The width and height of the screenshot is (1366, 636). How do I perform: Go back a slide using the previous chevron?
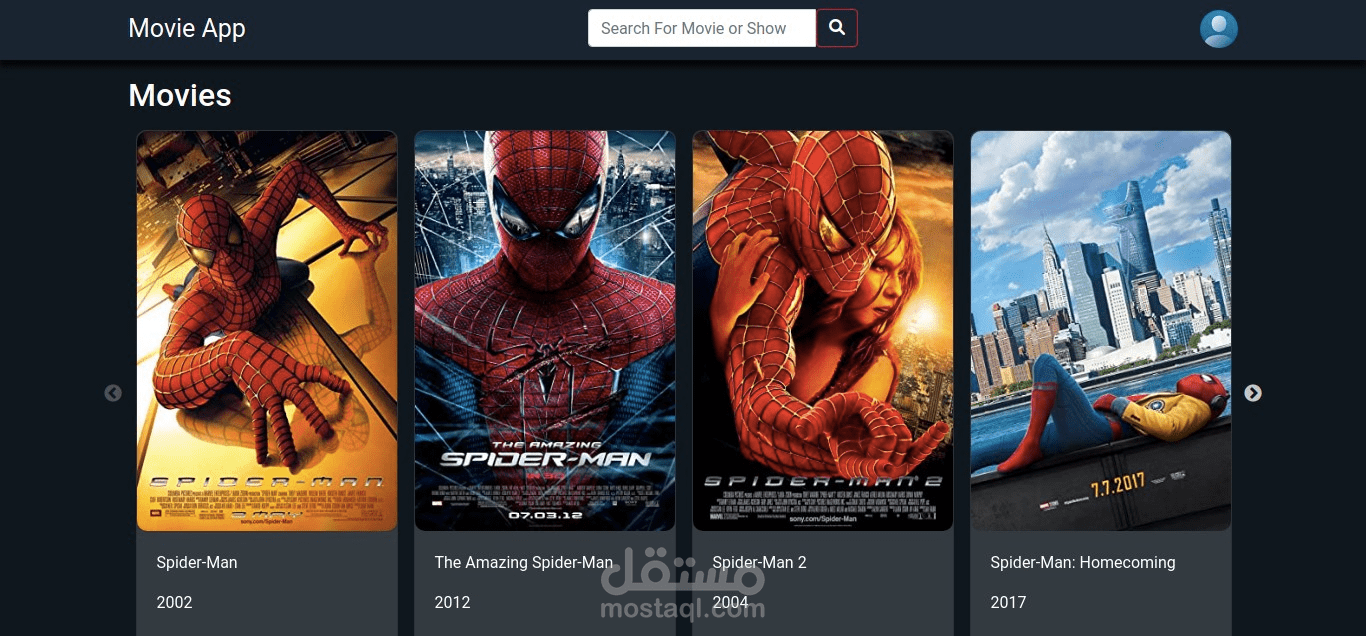point(113,393)
